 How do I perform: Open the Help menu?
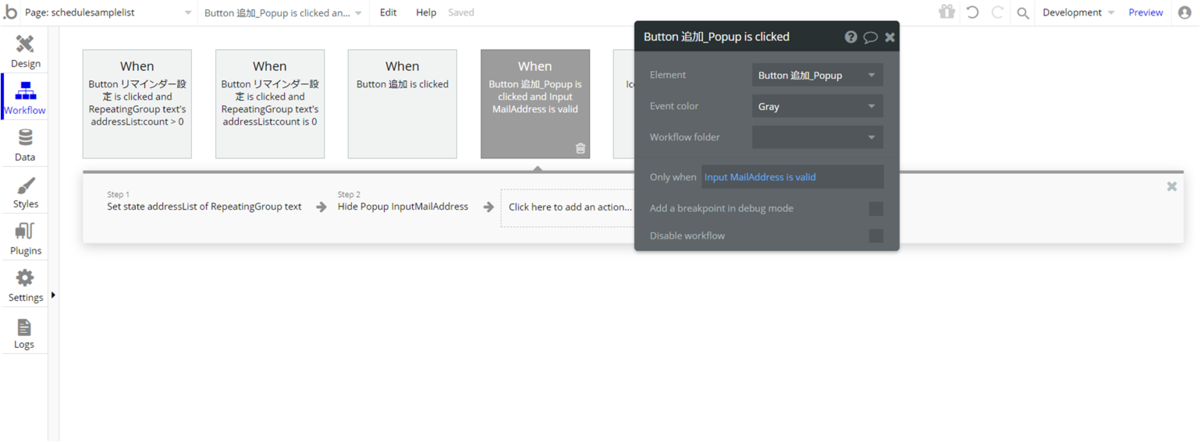[426, 12]
